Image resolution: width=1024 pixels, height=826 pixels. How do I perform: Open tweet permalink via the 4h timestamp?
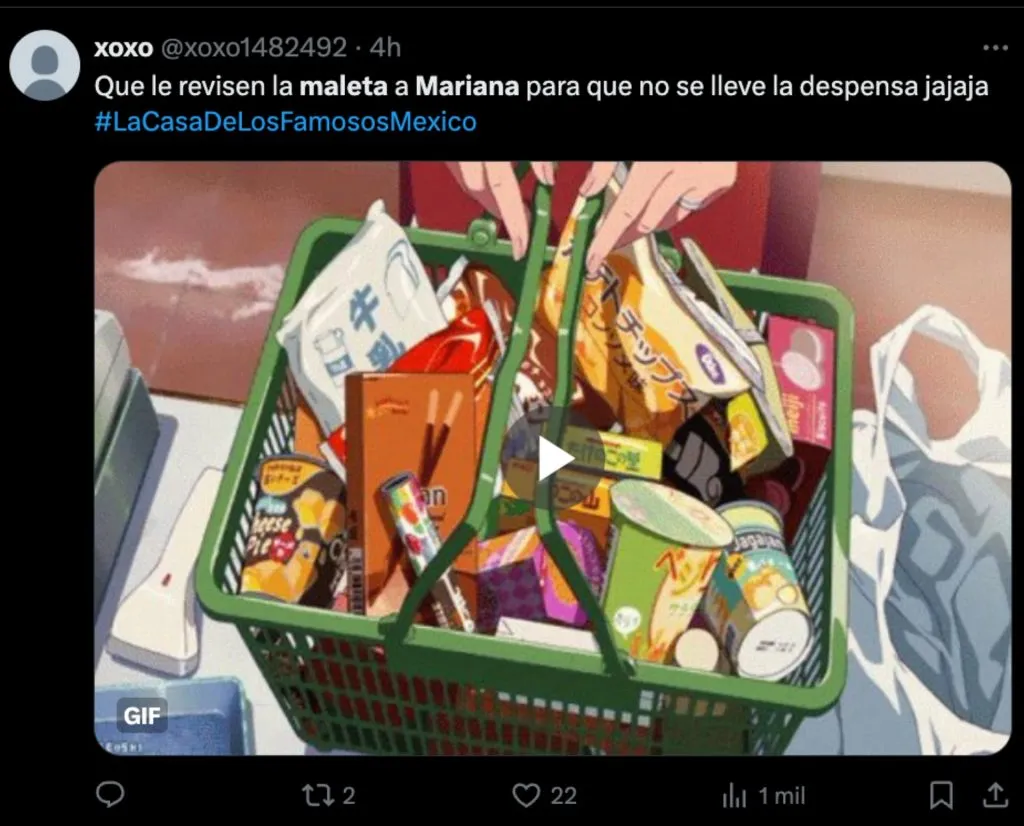(x=385, y=48)
